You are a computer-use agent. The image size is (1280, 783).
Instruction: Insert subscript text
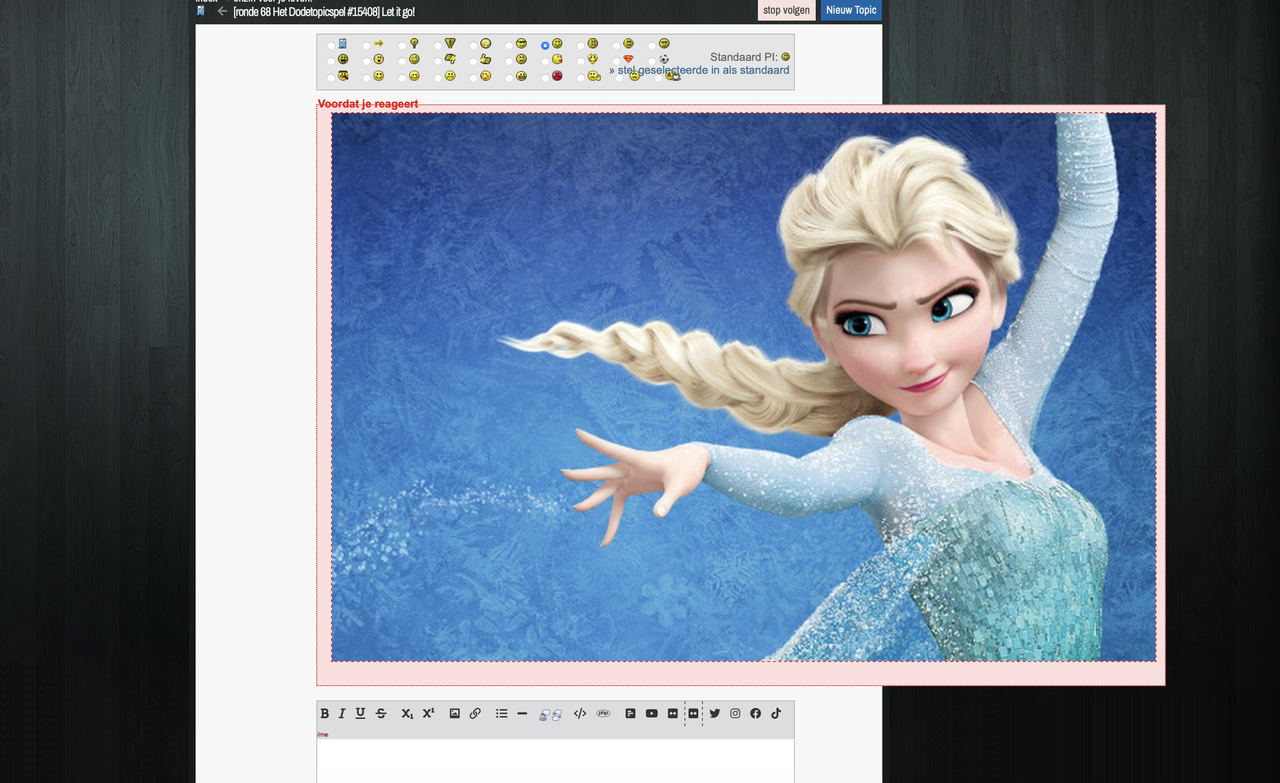[407, 714]
